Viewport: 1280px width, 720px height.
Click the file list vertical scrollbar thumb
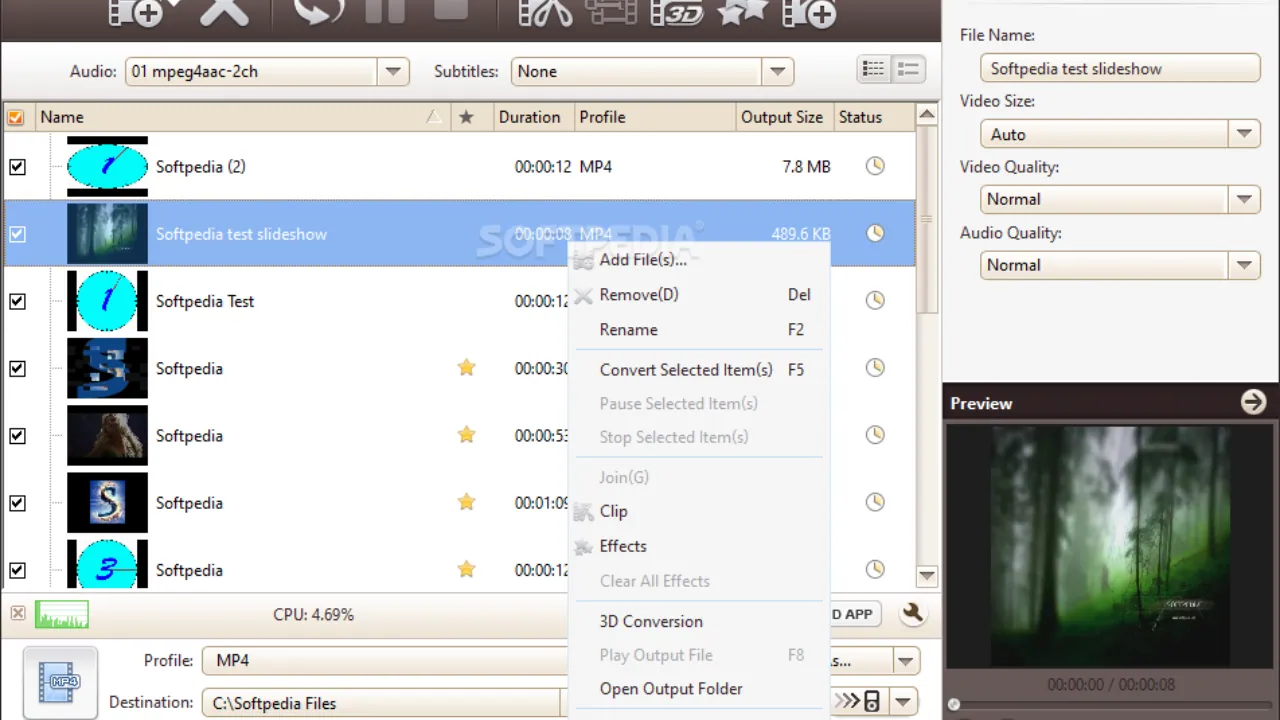tap(927, 220)
